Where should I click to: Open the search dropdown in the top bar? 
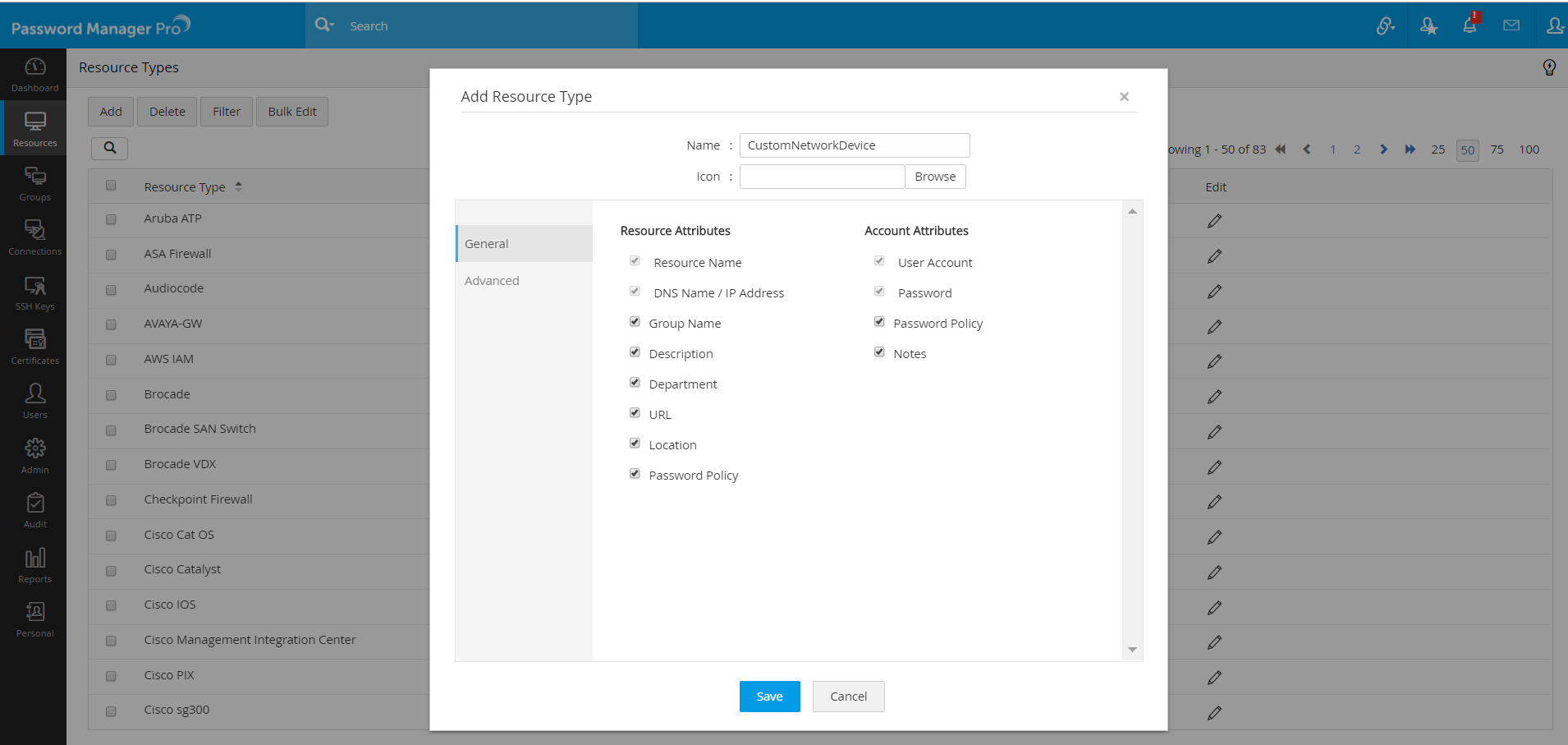(x=324, y=25)
